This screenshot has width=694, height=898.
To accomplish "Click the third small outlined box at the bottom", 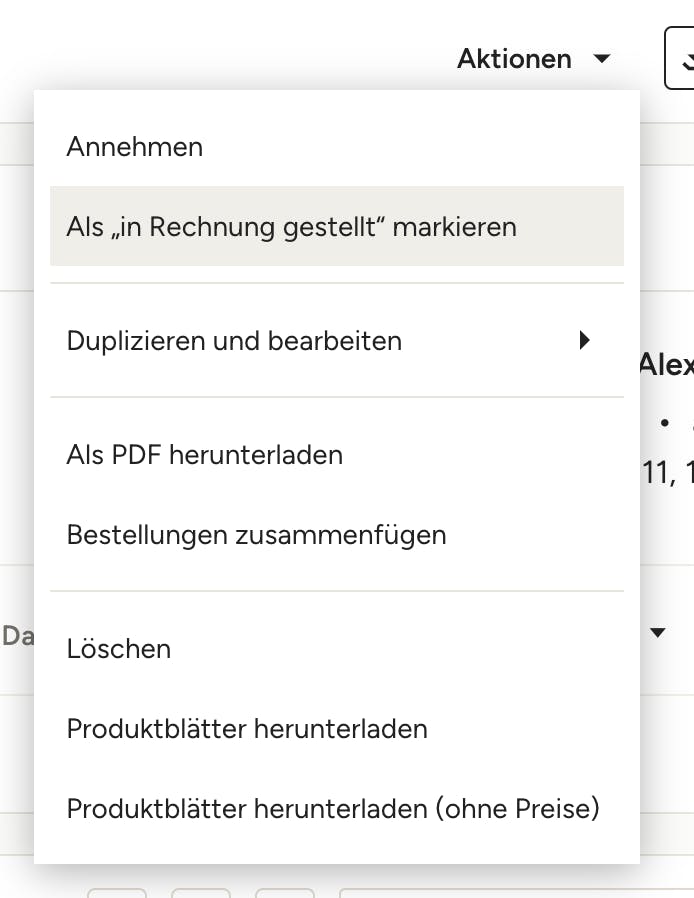I will point(285,893).
